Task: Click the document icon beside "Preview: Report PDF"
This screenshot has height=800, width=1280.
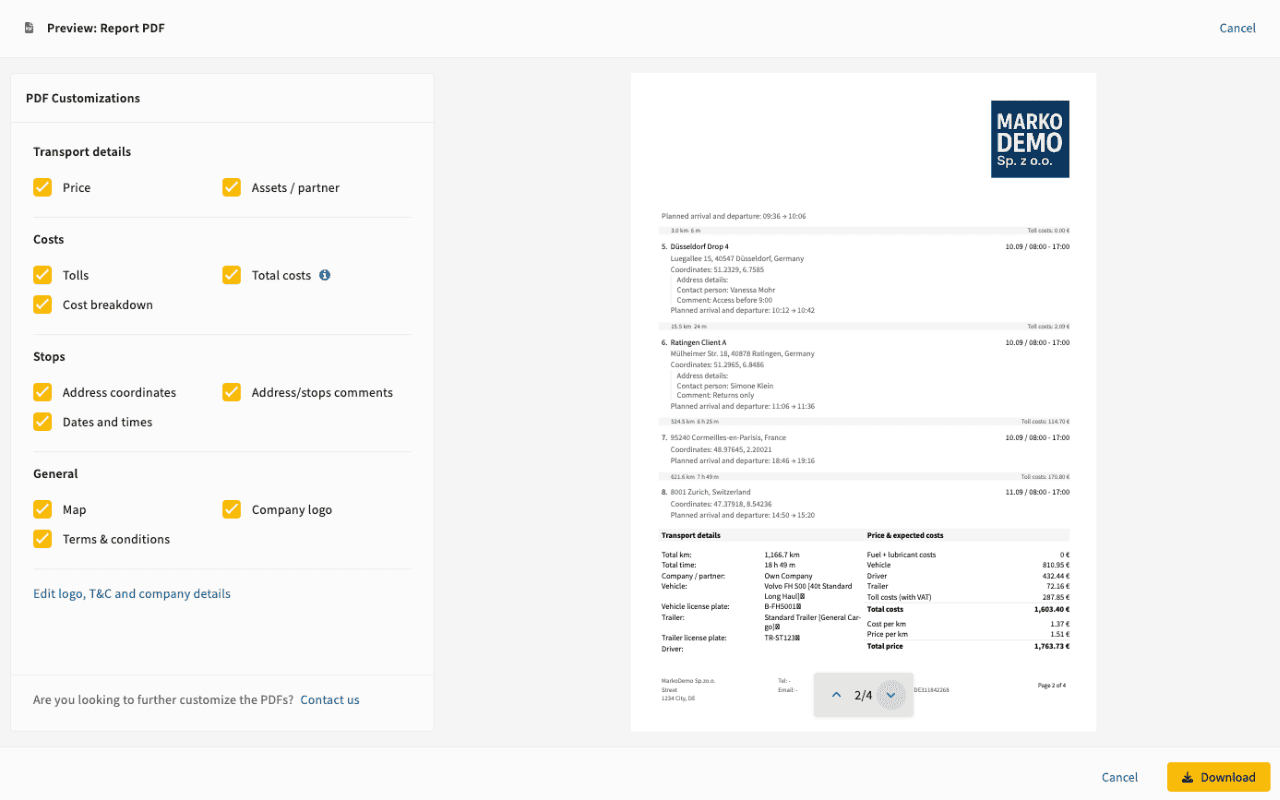Action: coord(29,28)
